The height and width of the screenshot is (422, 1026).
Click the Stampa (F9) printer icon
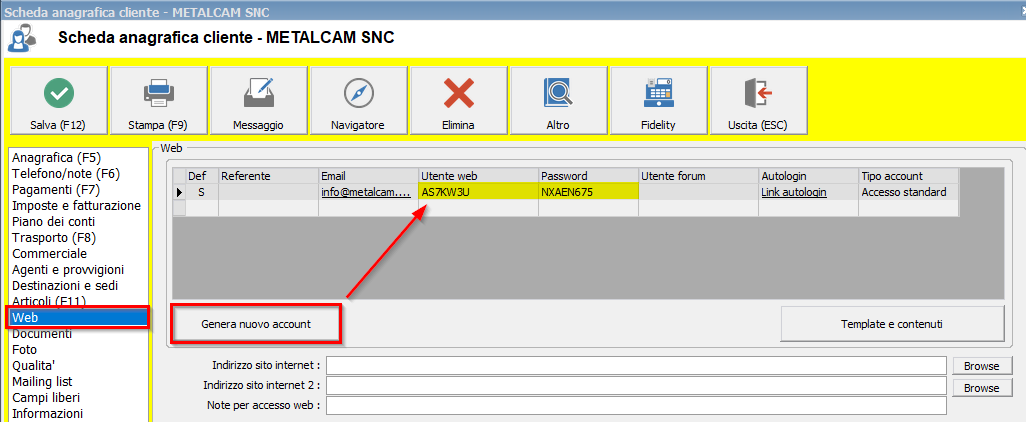point(158,93)
